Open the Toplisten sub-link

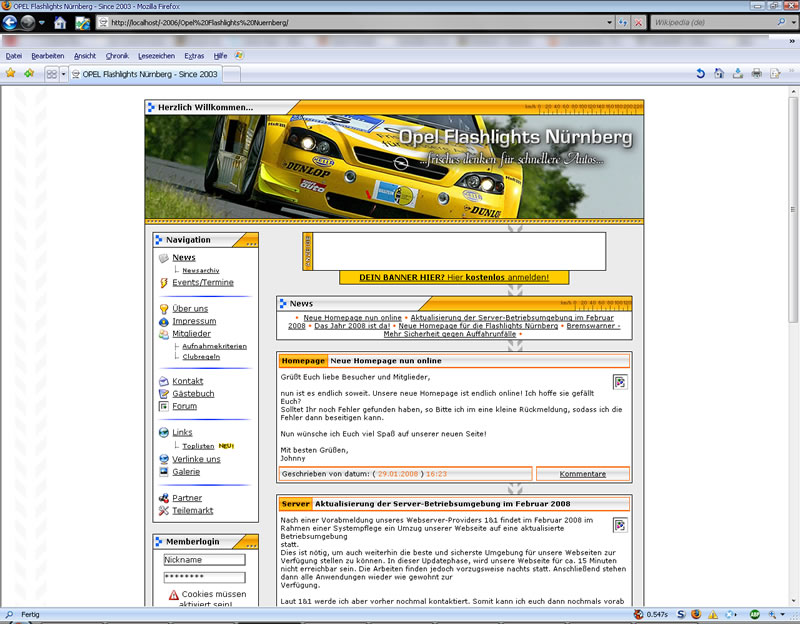click(x=198, y=446)
